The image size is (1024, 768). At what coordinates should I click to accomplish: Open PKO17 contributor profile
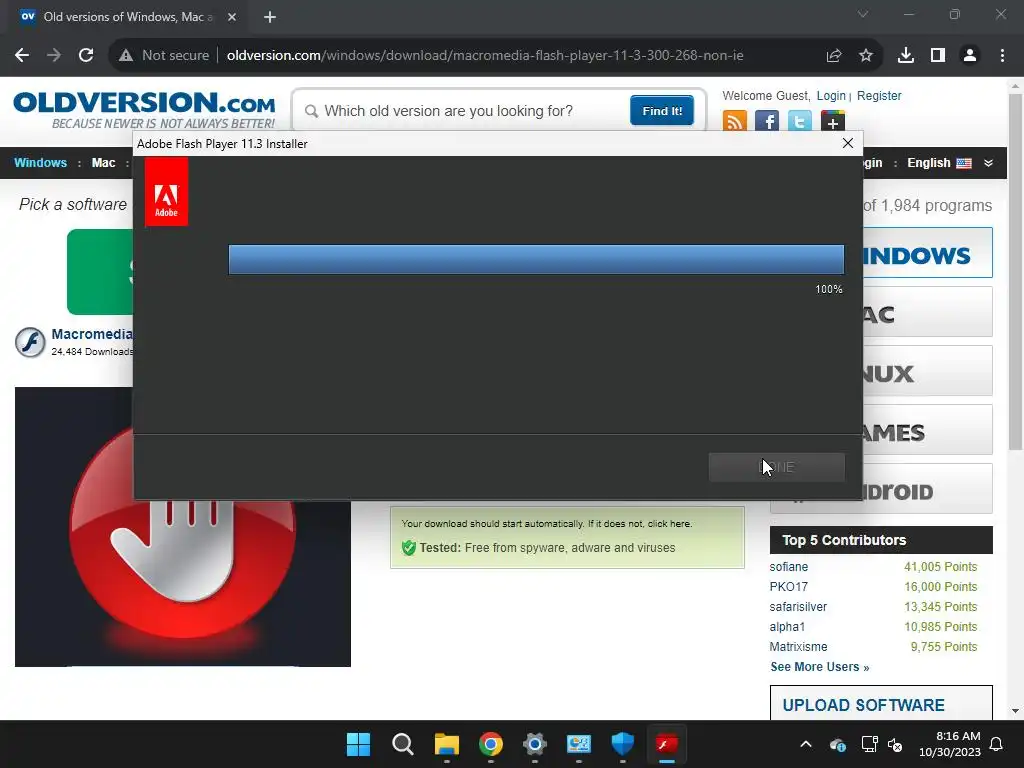tap(788, 586)
